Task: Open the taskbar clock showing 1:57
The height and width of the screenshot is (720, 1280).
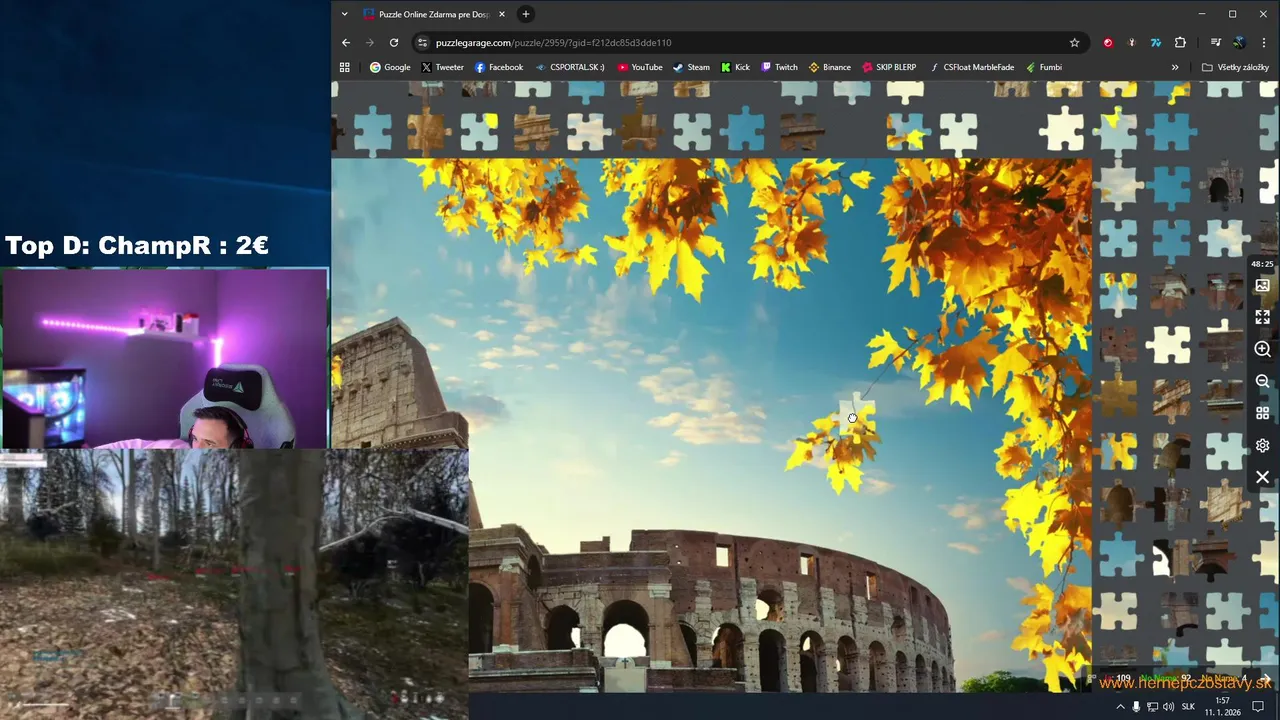Action: (1222, 706)
